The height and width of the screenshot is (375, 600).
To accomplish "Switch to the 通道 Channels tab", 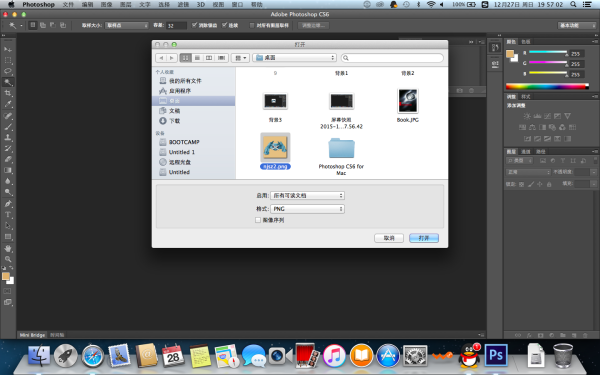I will [x=525, y=152].
